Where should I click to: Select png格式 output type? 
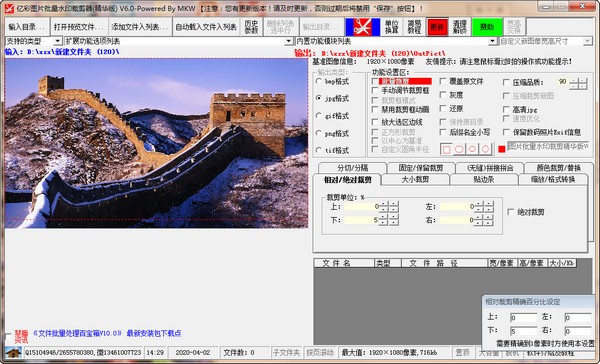click(332, 133)
